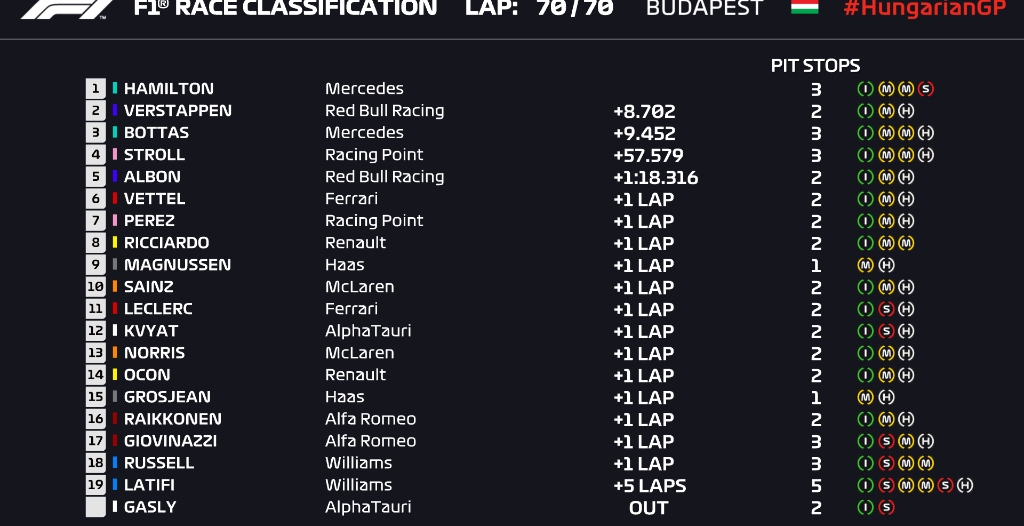
Task: Click Hamilton's teal team color bar
Action: (x=115, y=89)
